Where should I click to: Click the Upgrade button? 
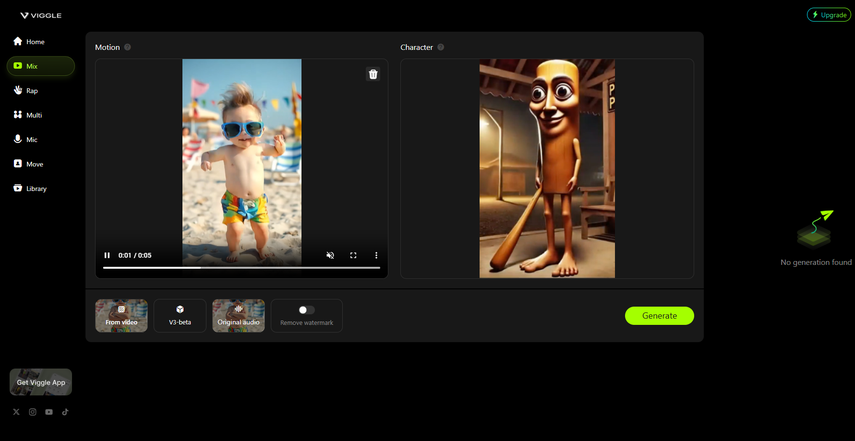828,15
